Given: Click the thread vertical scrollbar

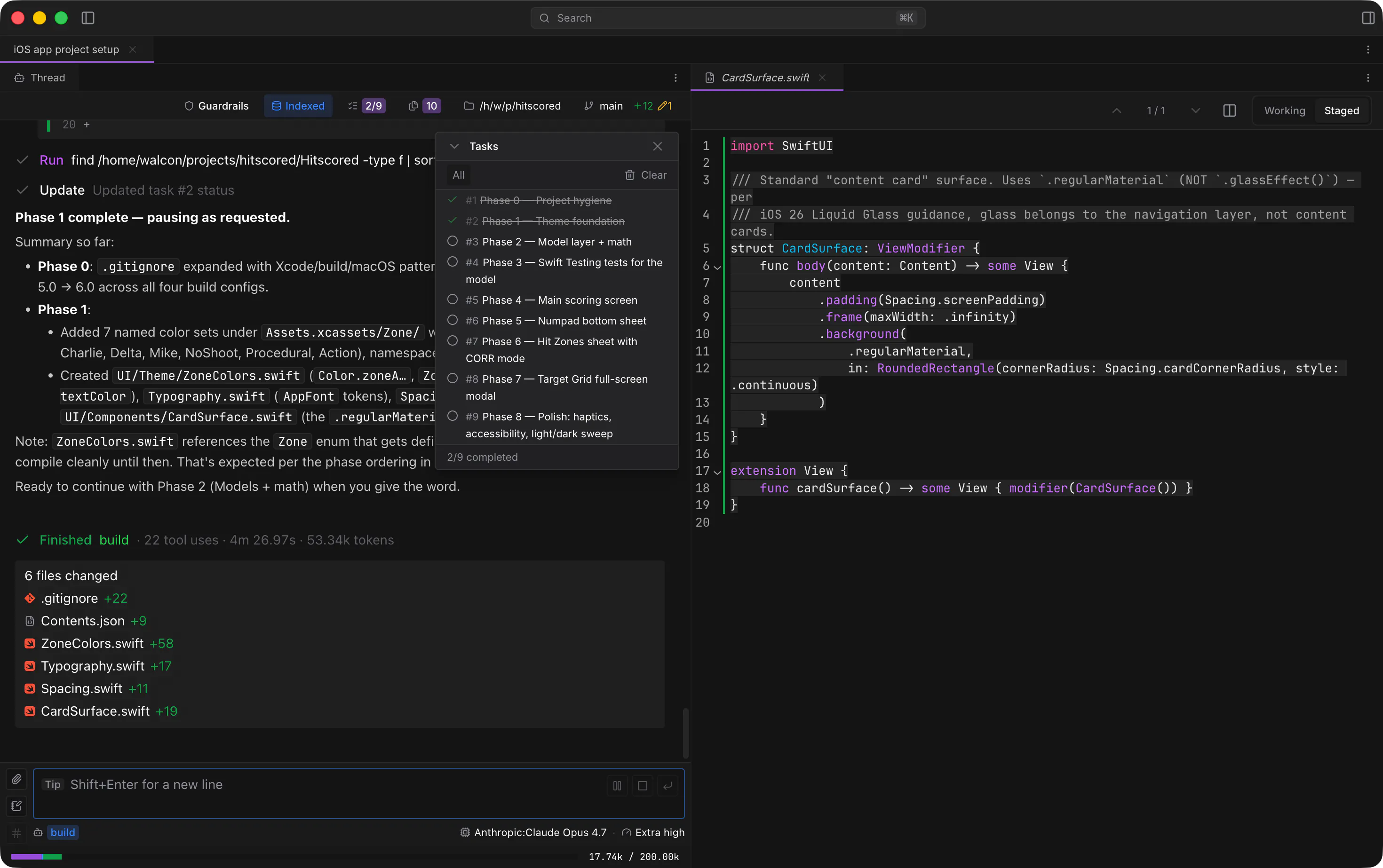Looking at the screenshot, I should (686, 733).
